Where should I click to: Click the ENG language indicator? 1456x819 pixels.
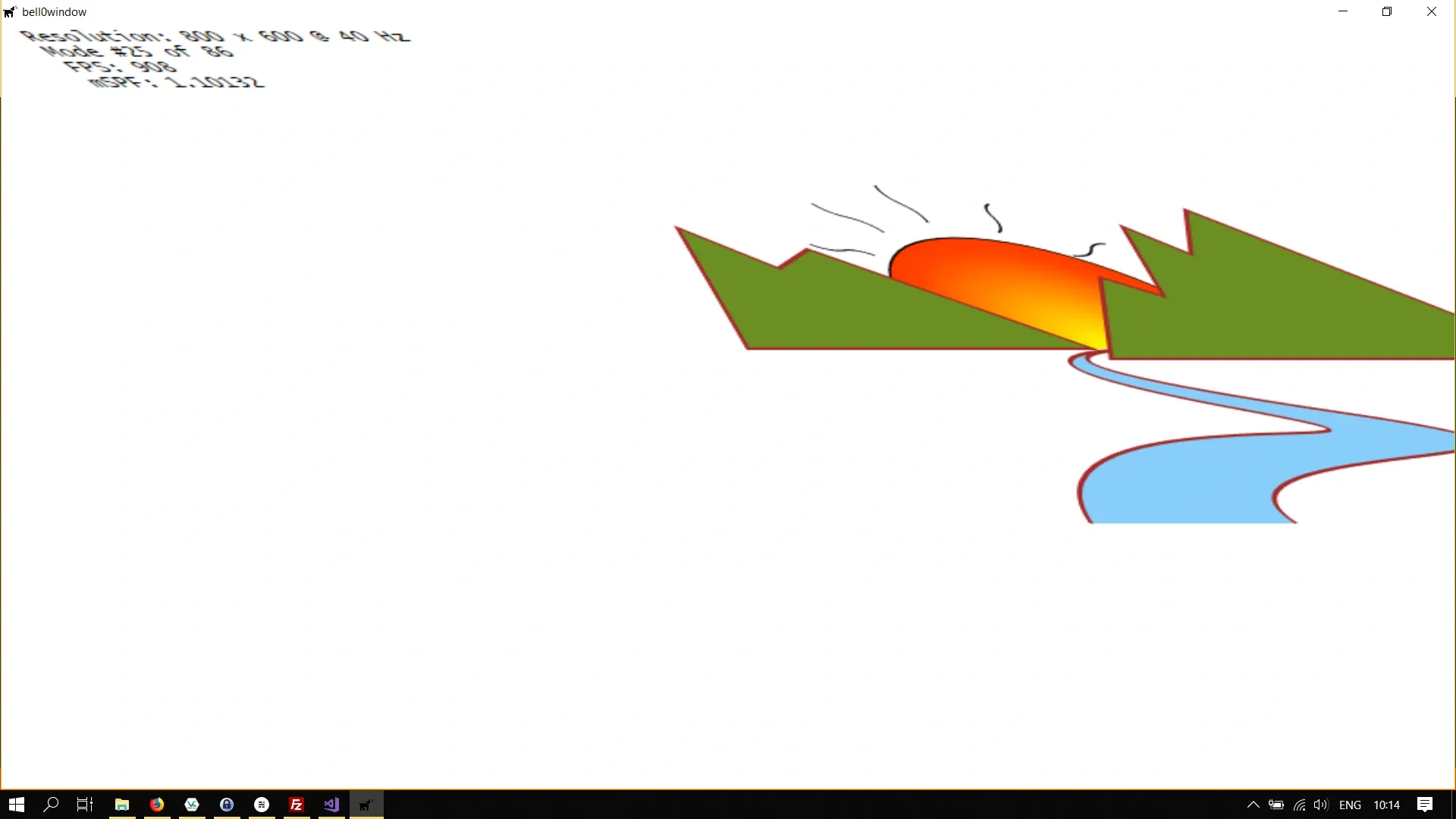[x=1350, y=805]
